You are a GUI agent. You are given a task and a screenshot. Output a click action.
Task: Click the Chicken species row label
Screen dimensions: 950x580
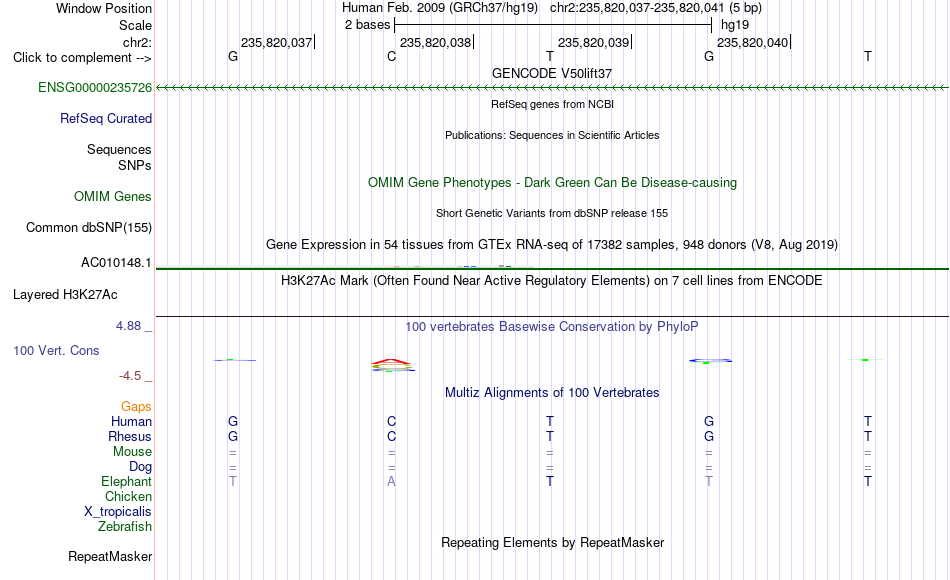pos(128,496)
